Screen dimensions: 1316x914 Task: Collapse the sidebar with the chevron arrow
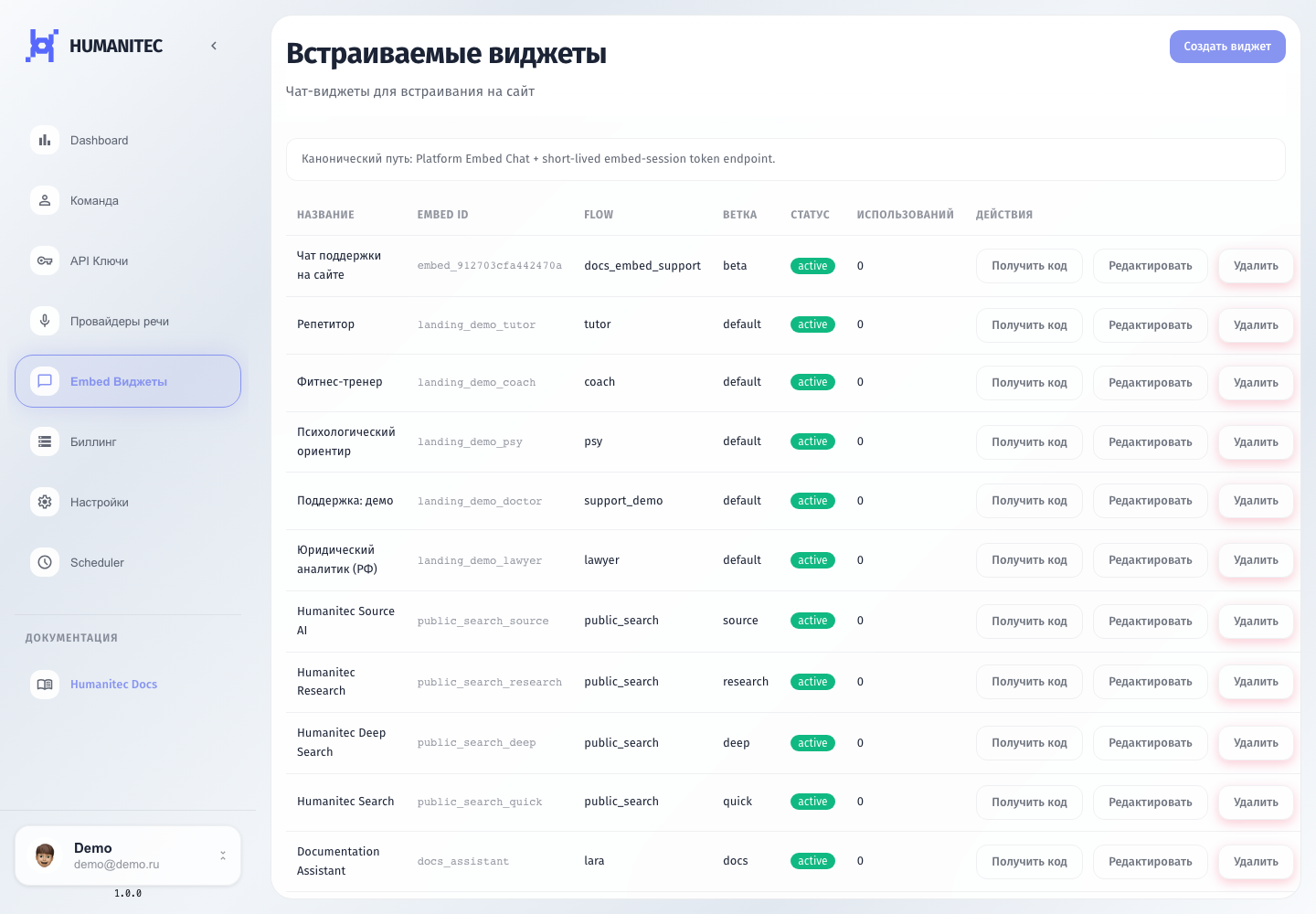[214, 46]
